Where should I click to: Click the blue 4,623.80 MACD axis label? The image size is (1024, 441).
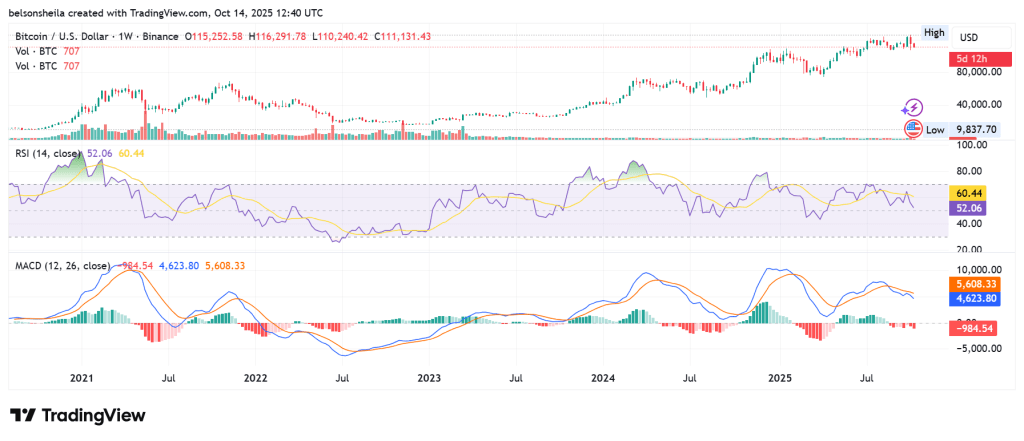[x=975, y=298]
